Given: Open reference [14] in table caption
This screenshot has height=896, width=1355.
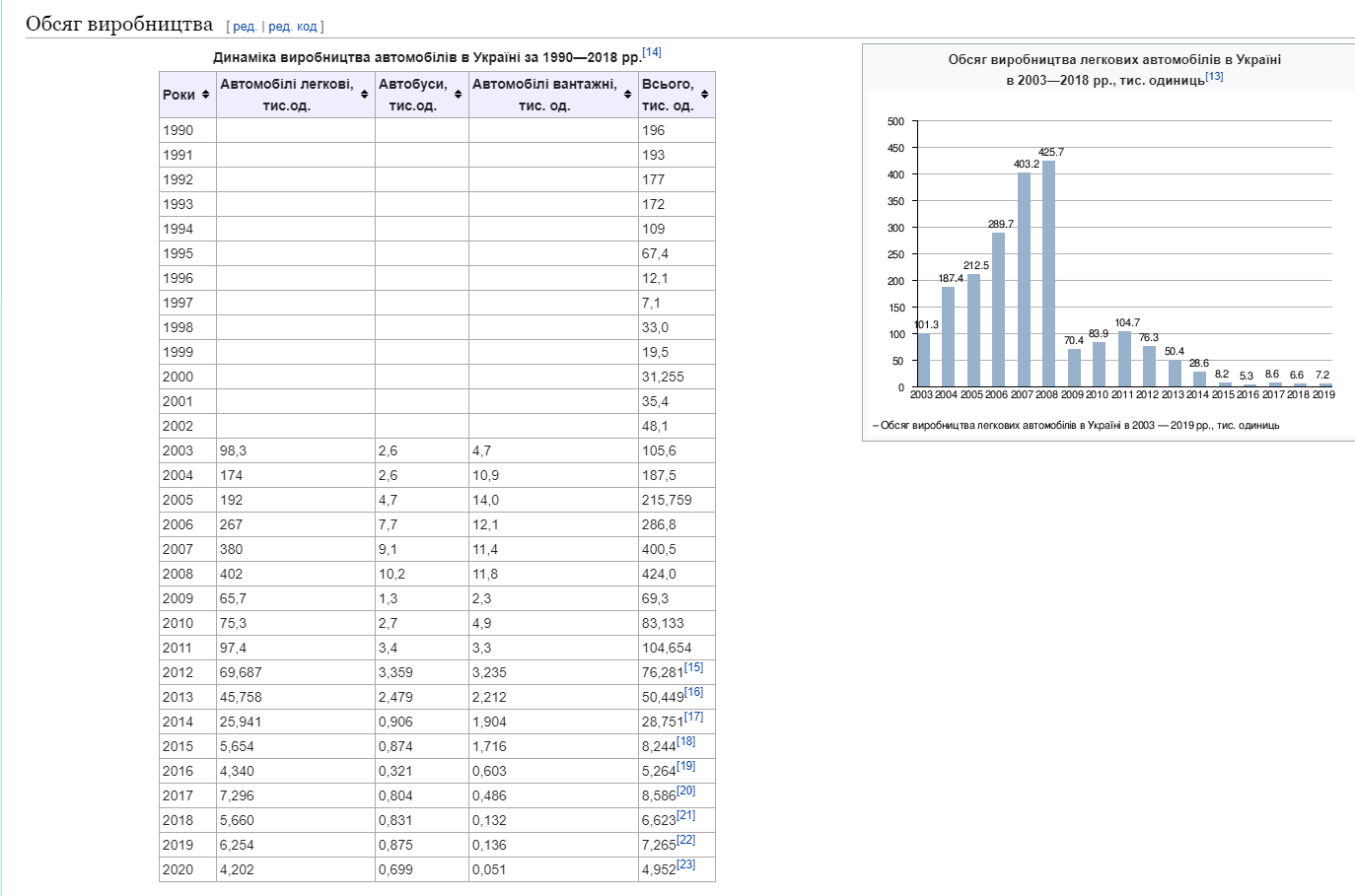Looking at the screenshot, I should coord(652,52).
